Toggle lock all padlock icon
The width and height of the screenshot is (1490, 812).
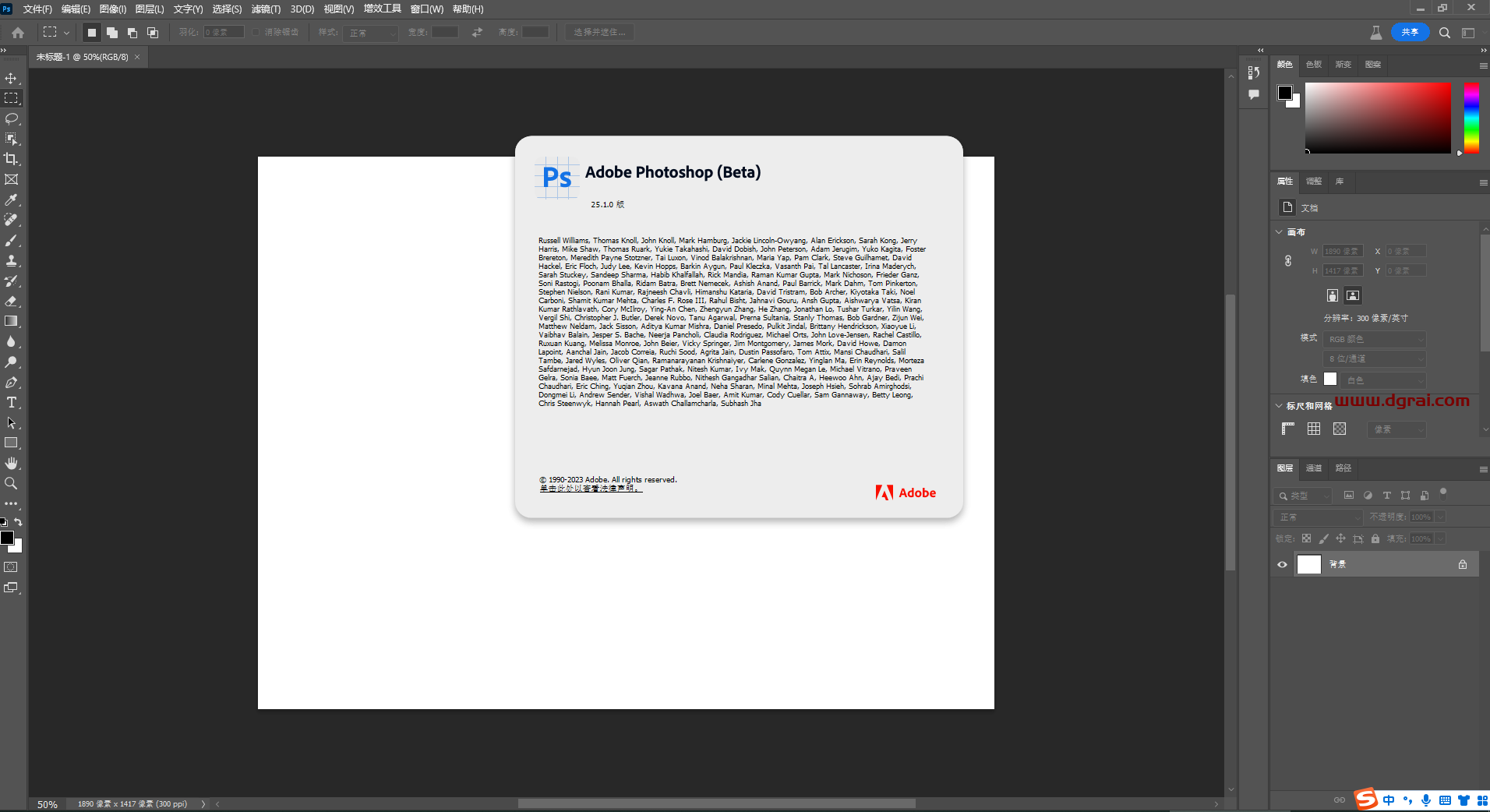point(1375,538)
